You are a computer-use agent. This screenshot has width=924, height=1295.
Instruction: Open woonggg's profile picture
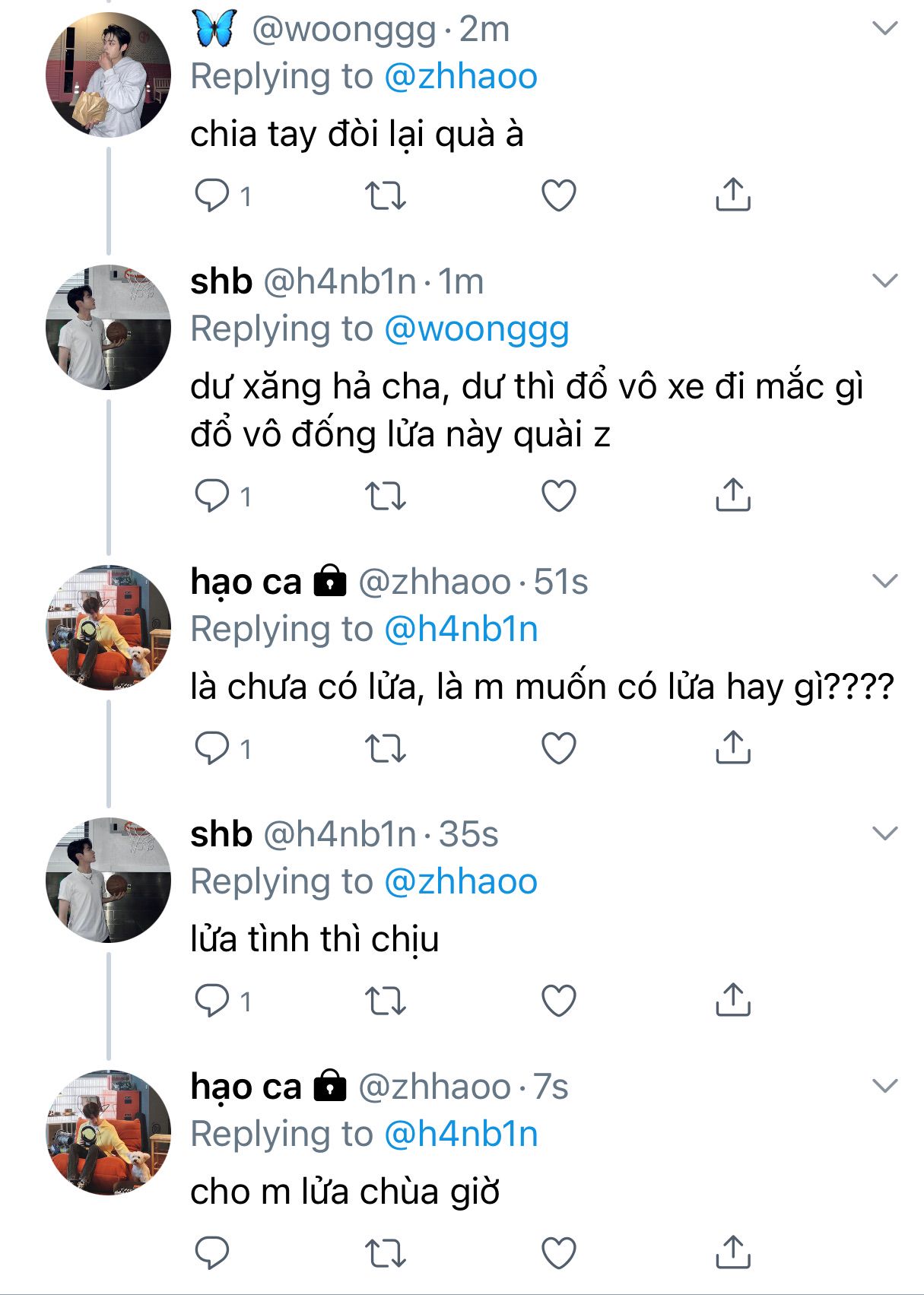108,75
